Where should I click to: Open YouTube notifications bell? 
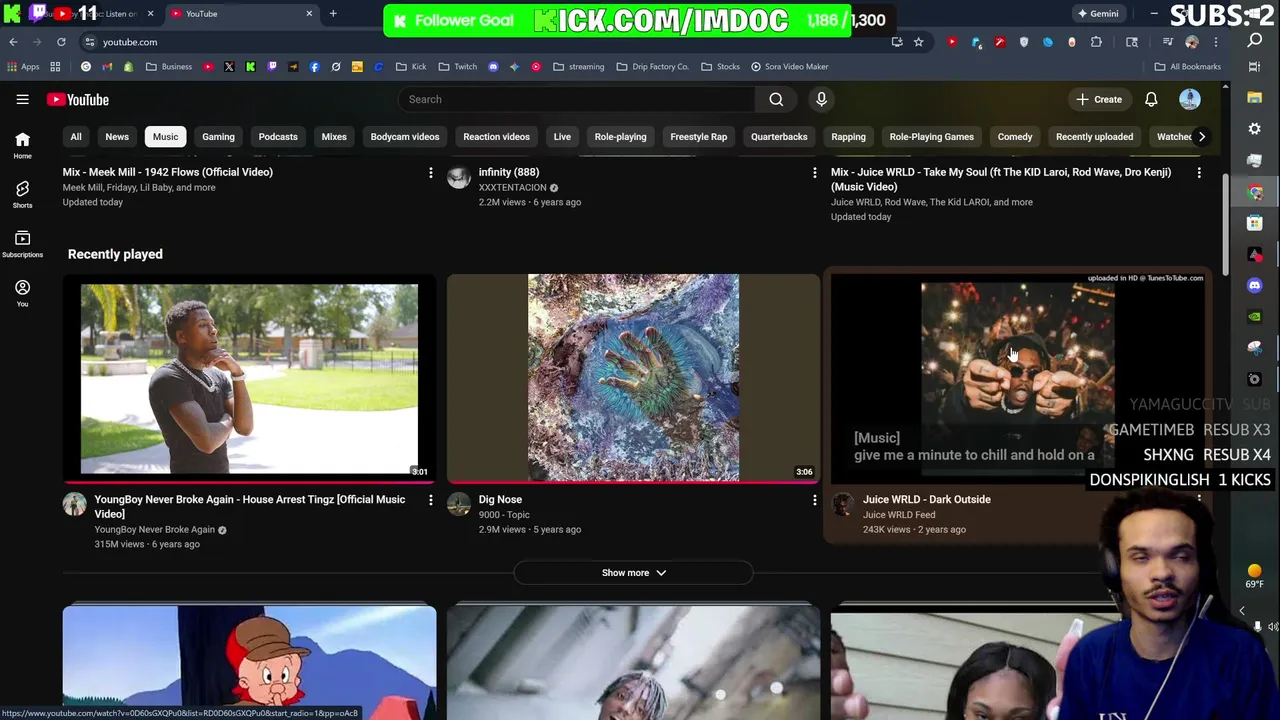[x=1151, y=99]
